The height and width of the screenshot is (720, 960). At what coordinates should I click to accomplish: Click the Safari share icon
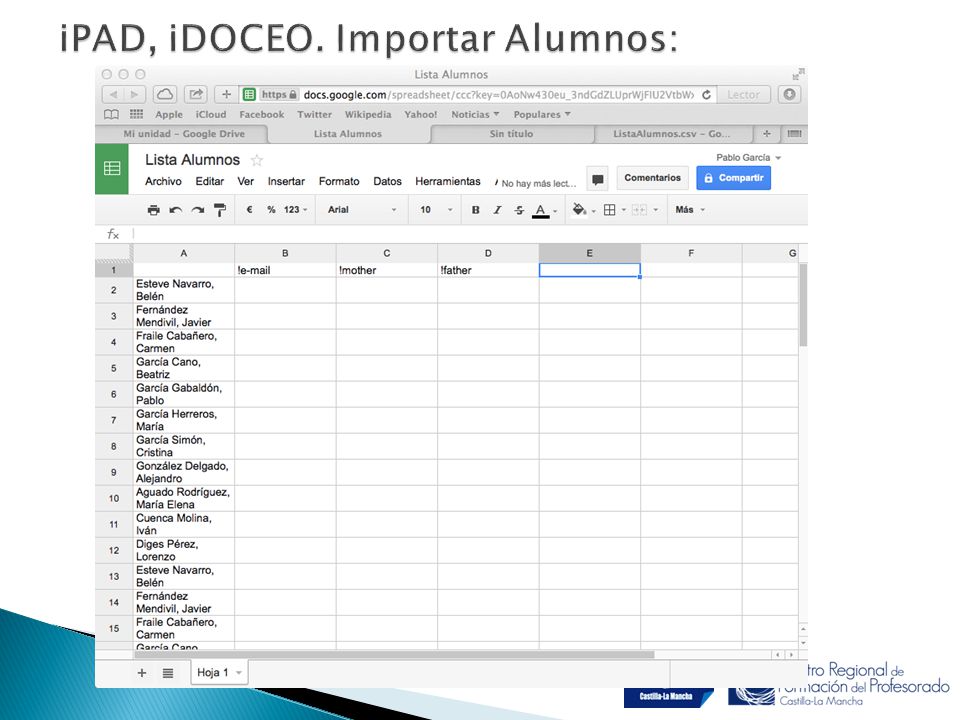(196, 94)
